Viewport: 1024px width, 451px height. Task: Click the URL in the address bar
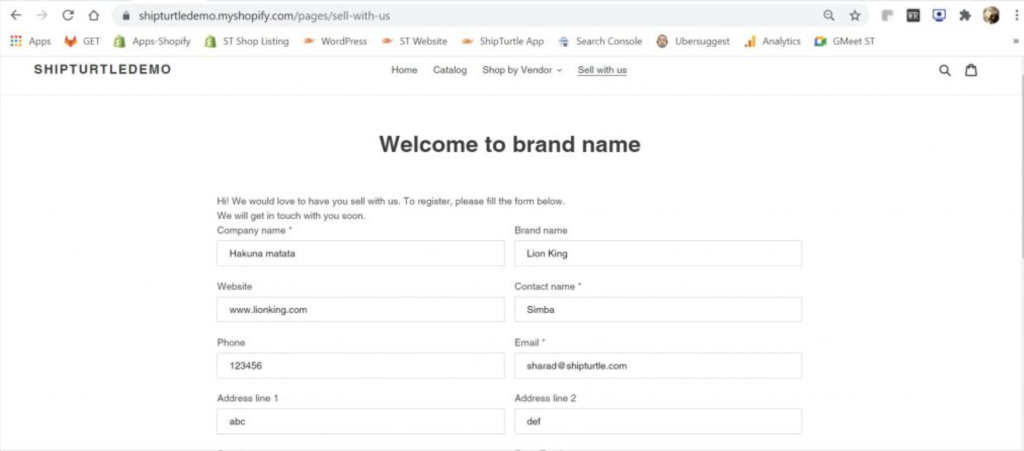tap(264, 16)
